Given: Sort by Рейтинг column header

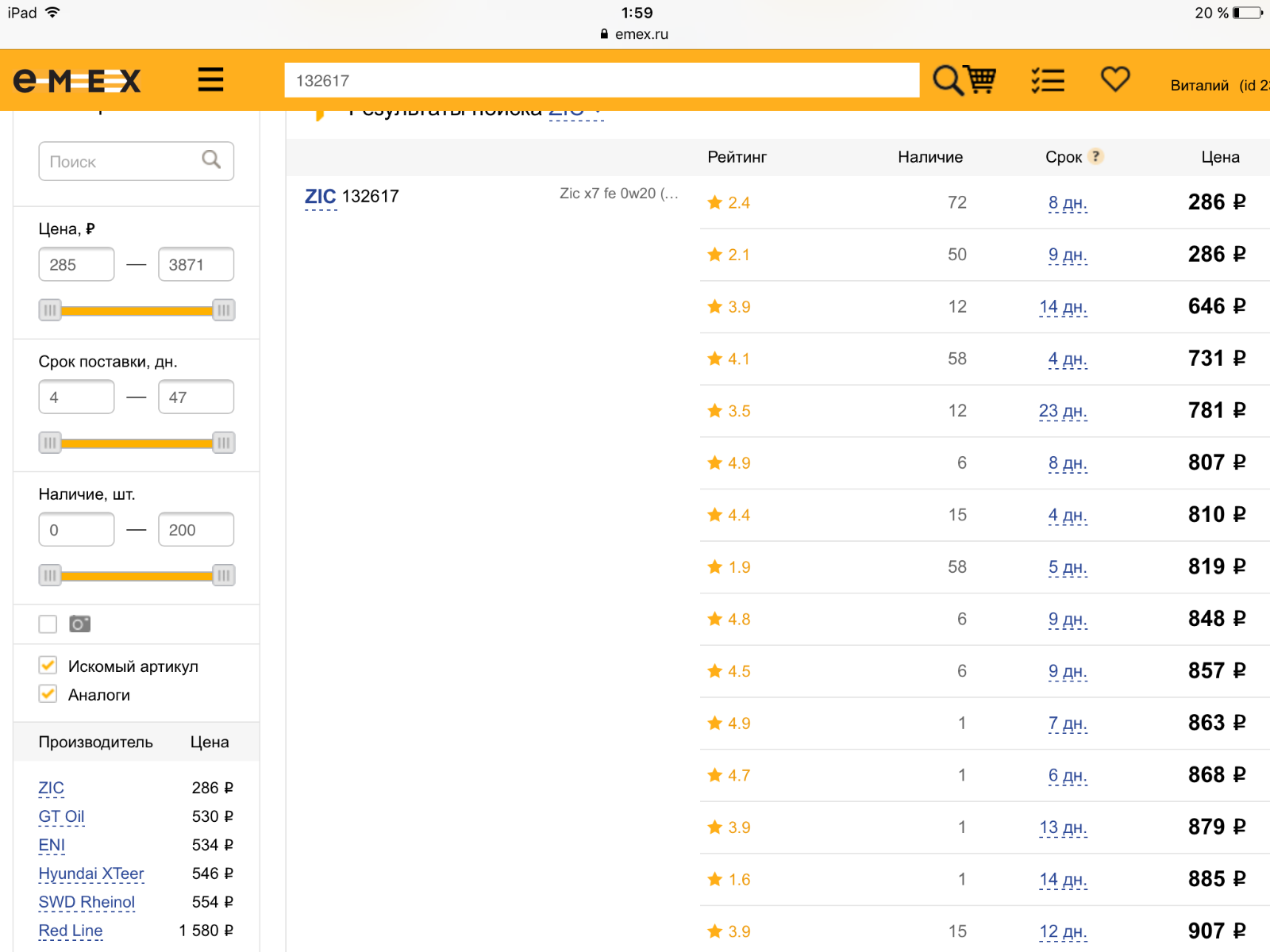Looking at the screenshot, I should click(737, 157).
